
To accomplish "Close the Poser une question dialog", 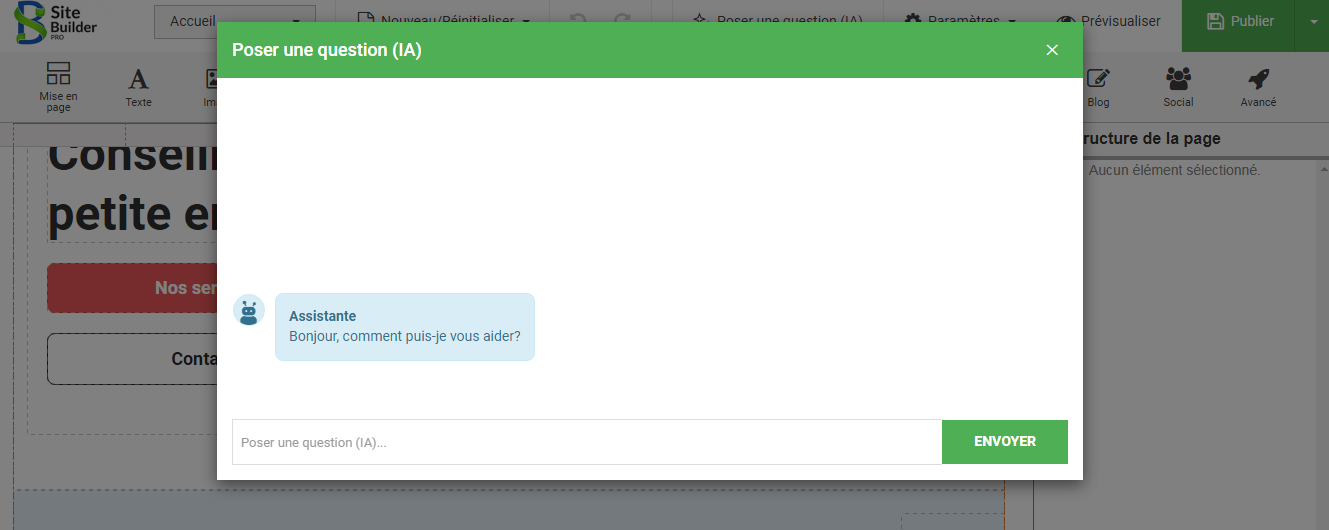I will [x=1051, y=50].
